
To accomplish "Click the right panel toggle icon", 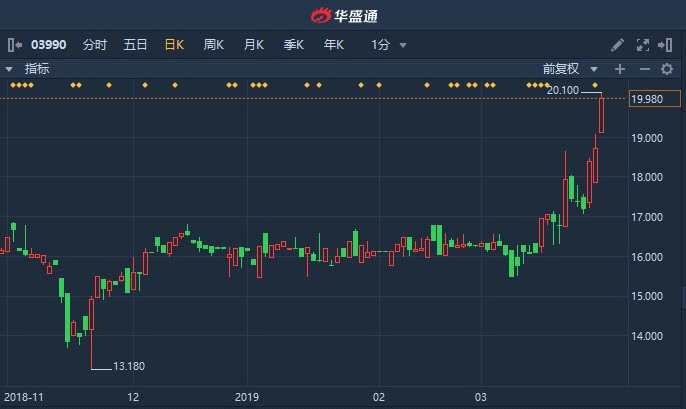I will pos(667,45).
